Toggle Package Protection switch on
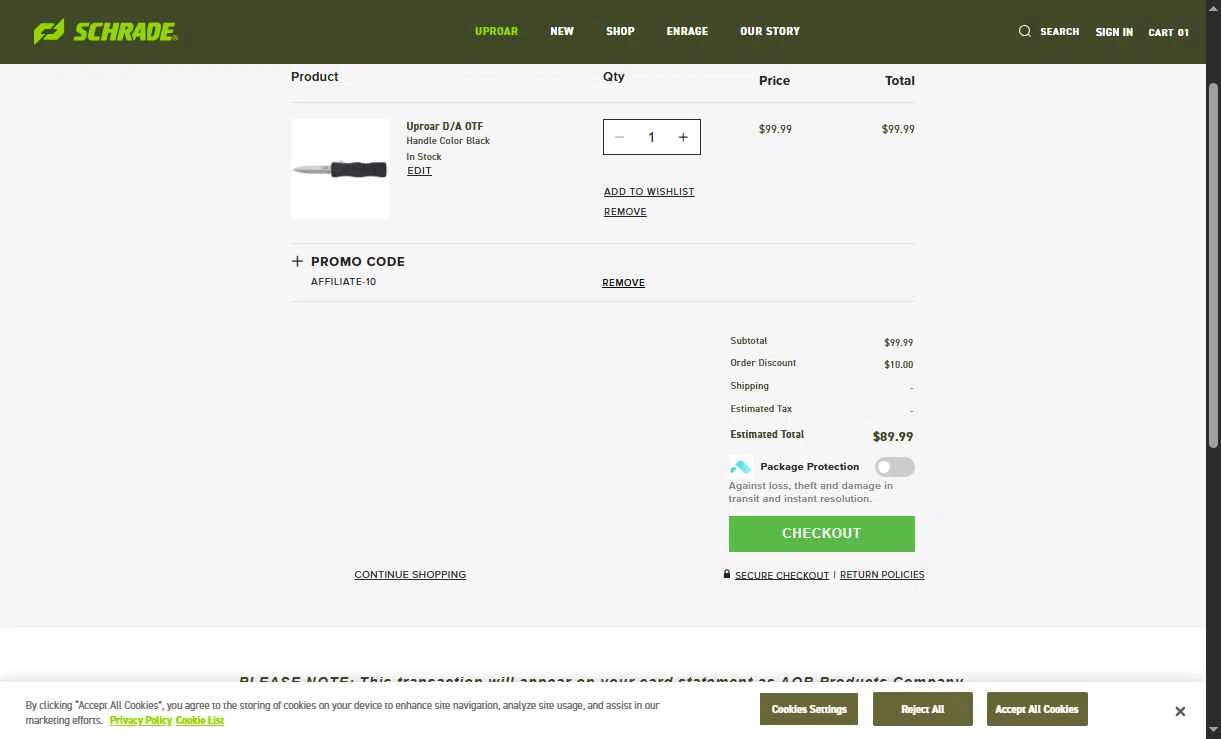The height and width of the screenshot is (739, 1221). pyautogui.click(x=894, y=467)
